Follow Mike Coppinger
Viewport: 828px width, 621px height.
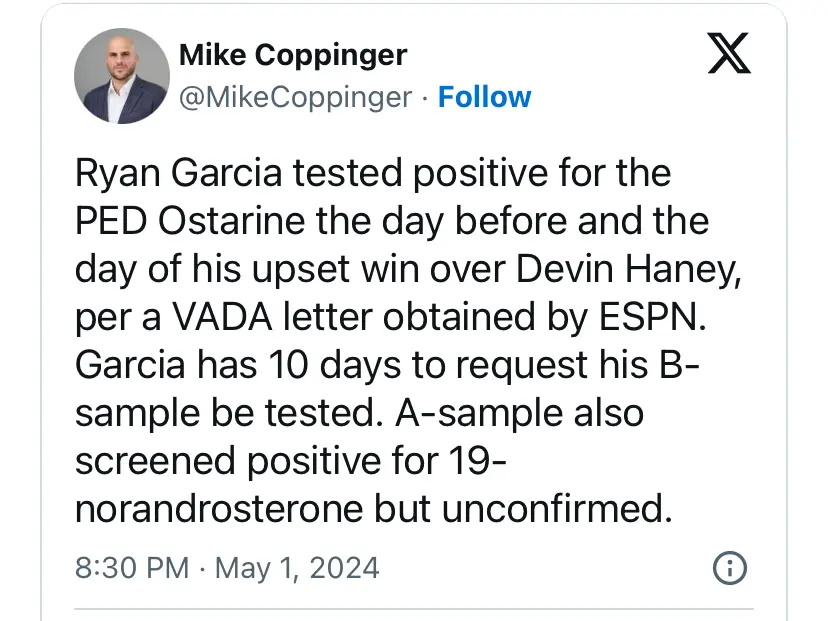click(x=485, y=97)
